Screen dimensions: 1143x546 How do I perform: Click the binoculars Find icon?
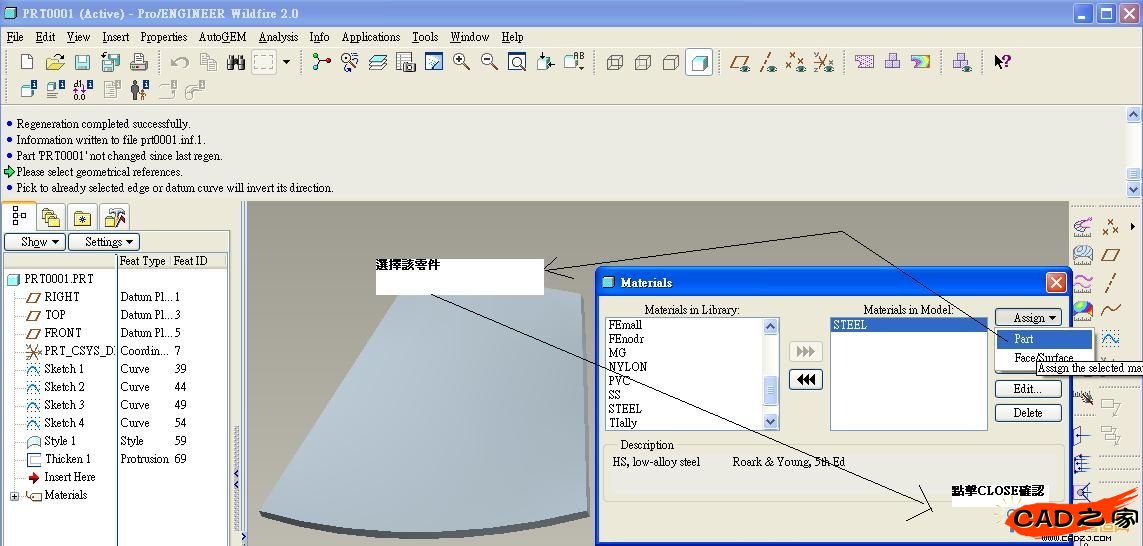(x=236, y=62)
